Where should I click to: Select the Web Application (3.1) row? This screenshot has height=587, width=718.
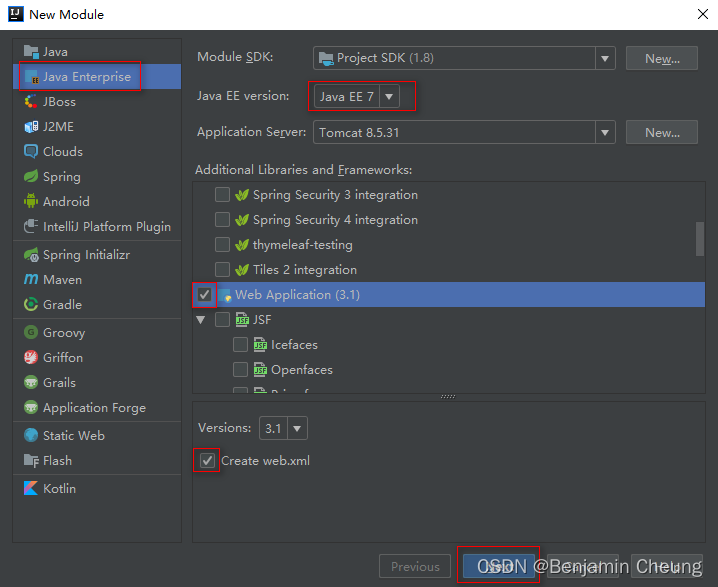(x=449, y=294)
